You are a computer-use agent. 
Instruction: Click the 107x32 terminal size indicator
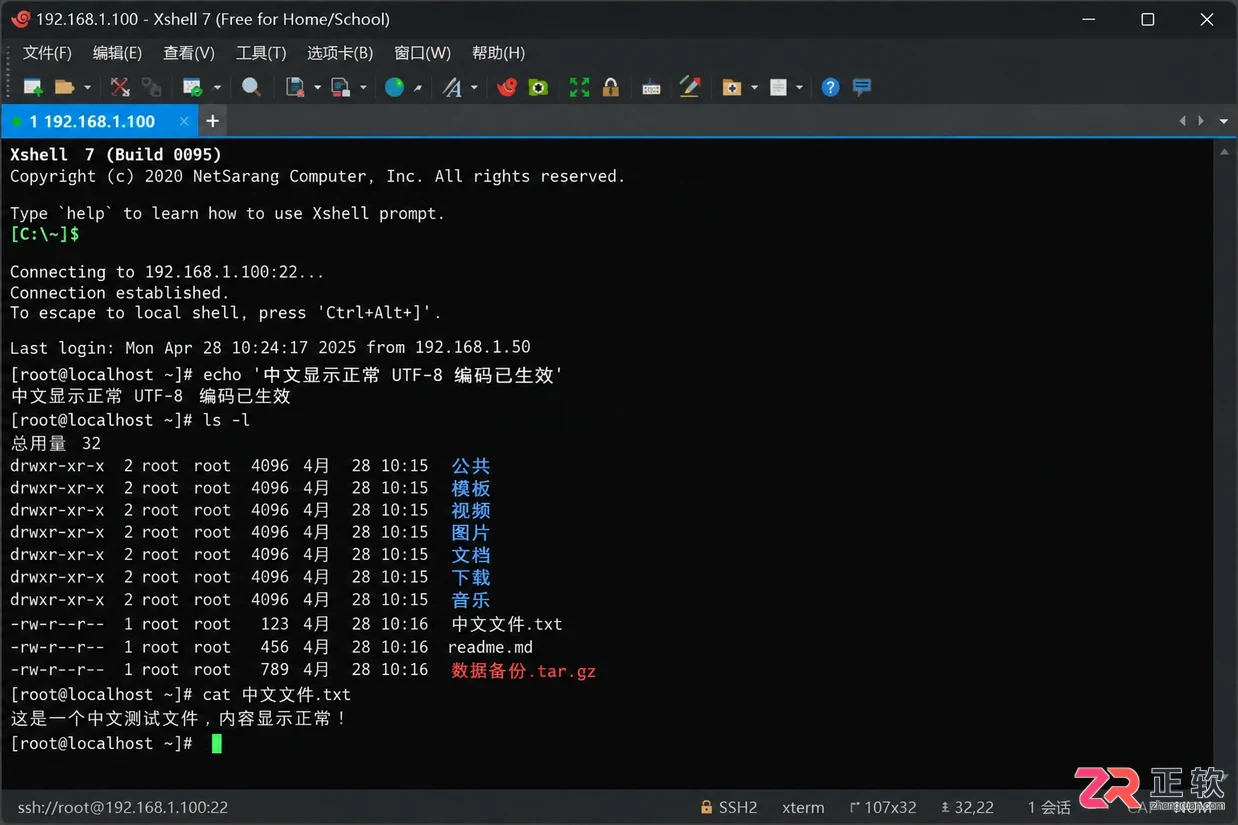click(x=884, y=807)
